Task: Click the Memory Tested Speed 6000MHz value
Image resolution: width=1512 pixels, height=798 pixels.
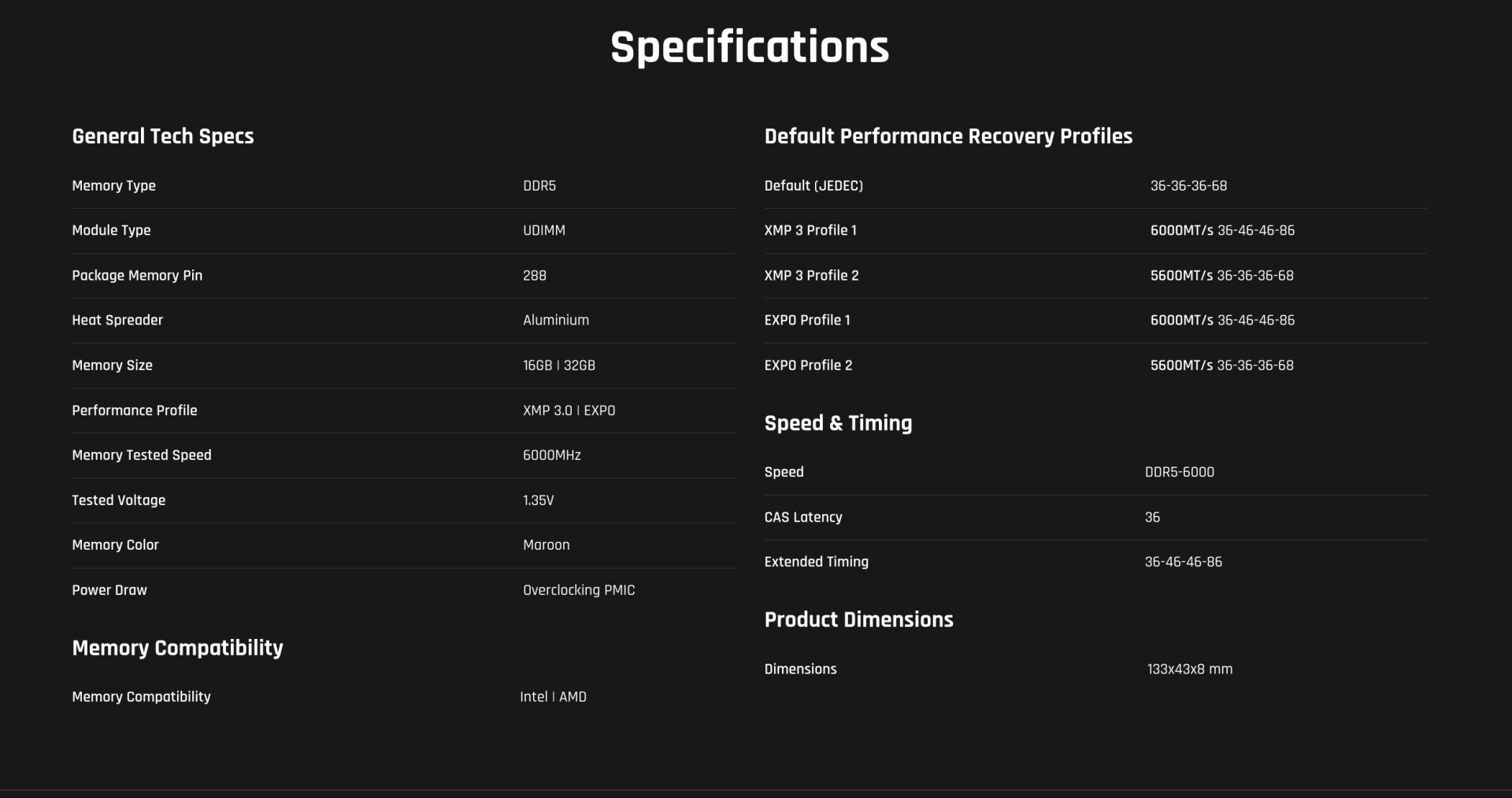Action: [552, 455]
